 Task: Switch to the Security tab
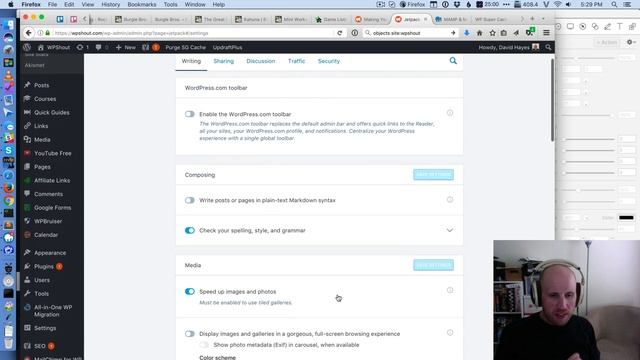coord(329,61)
